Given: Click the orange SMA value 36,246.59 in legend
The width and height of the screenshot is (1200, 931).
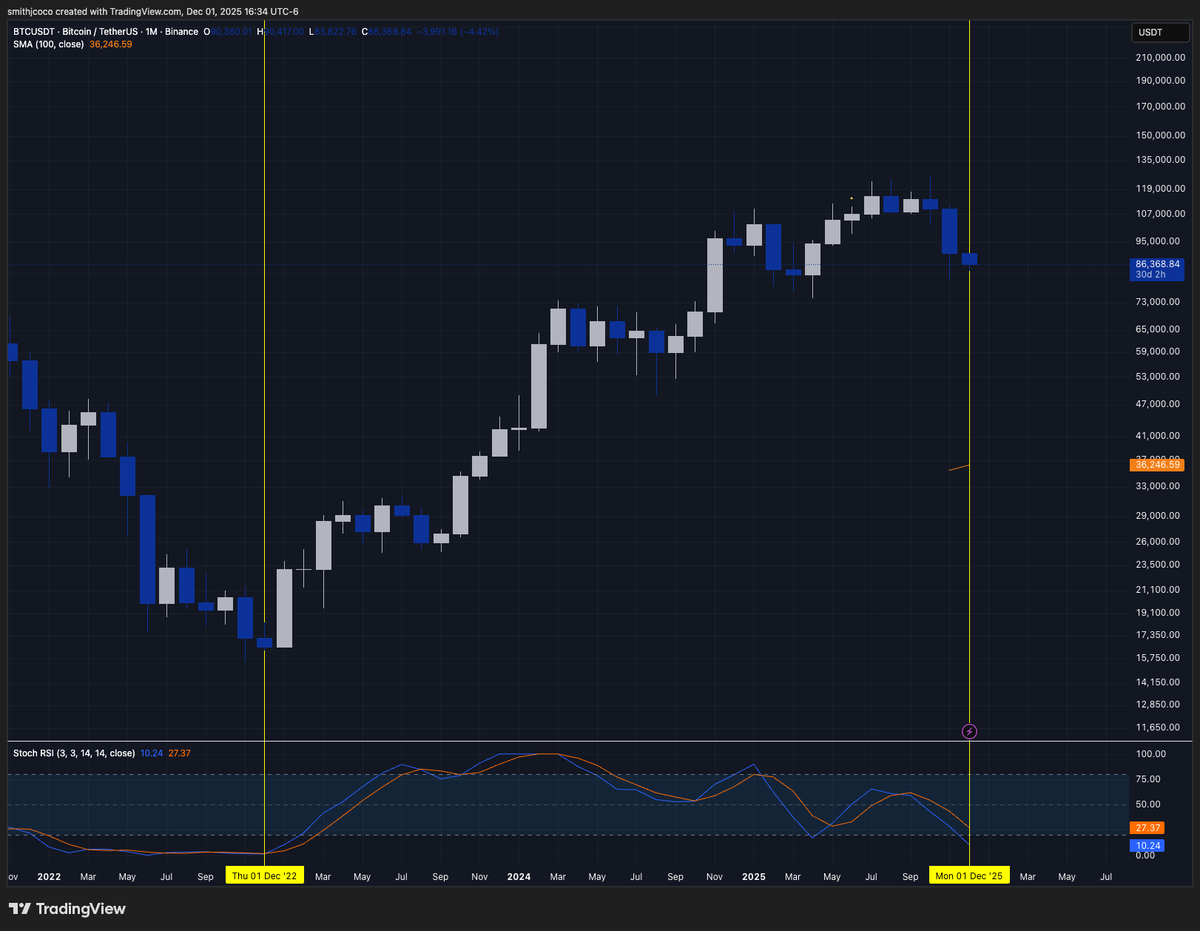Looking at the screenshot, I should 112,44.
